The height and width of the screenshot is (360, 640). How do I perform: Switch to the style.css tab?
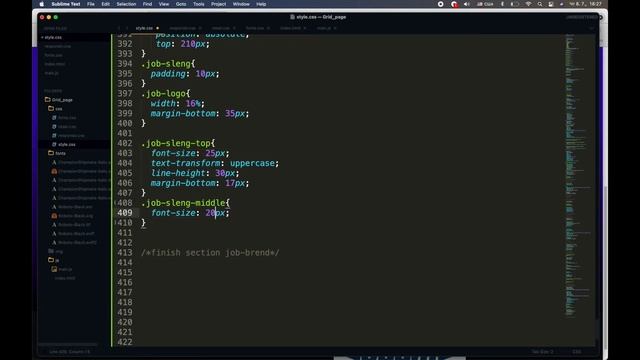point(144,28)
